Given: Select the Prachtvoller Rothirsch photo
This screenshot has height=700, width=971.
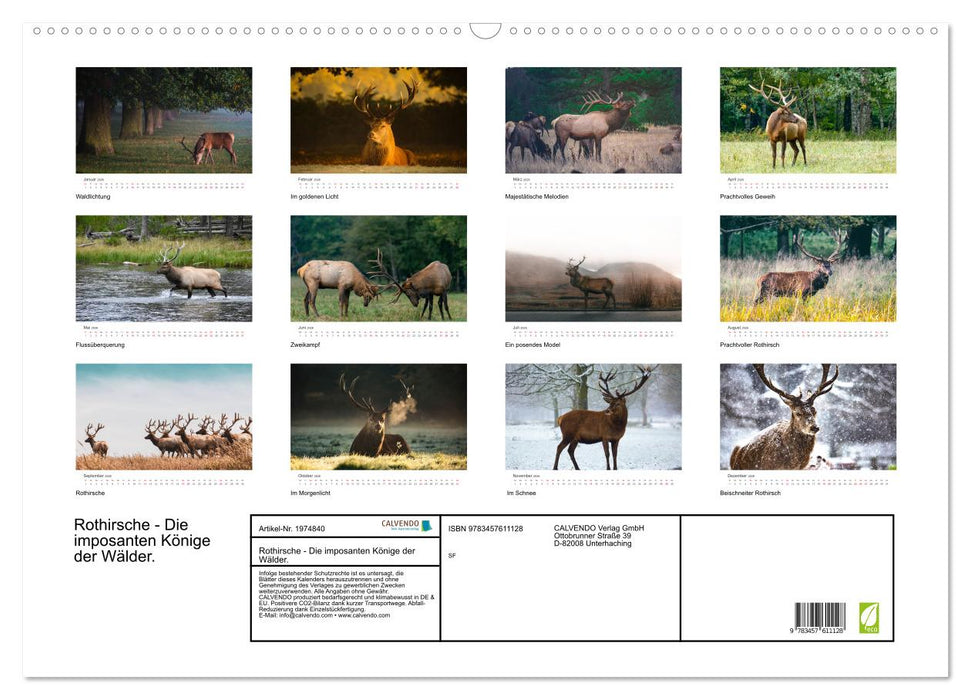Looking at the screenshot, I should (806, 268).
